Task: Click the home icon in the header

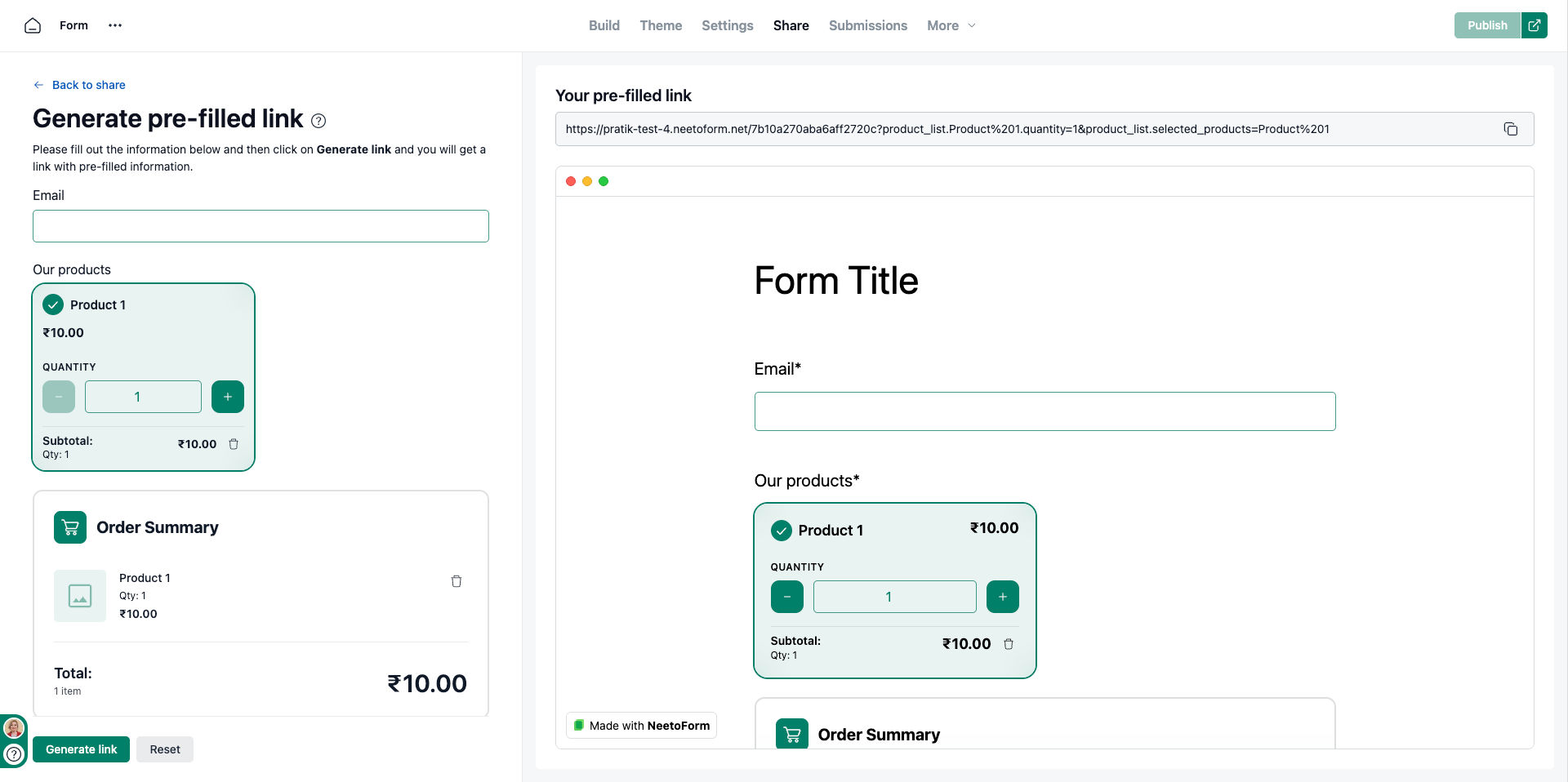Action: 33,25
